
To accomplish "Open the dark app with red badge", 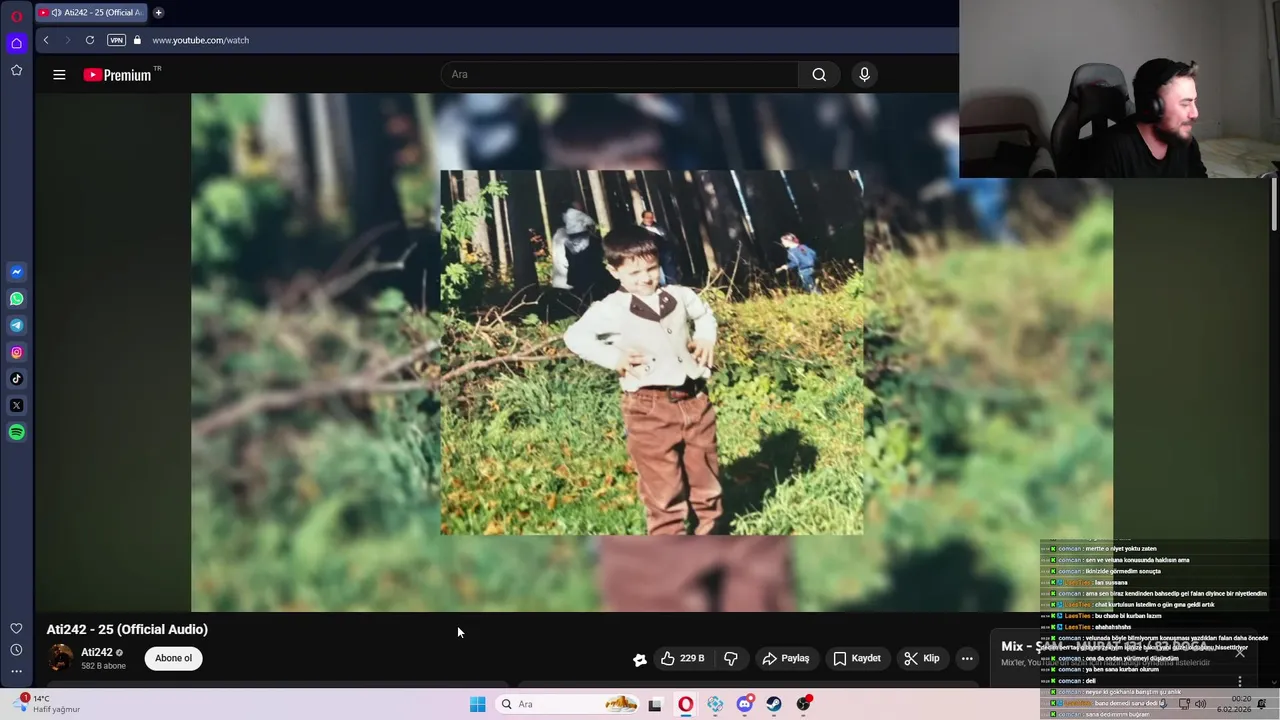I will click(804, 704).
